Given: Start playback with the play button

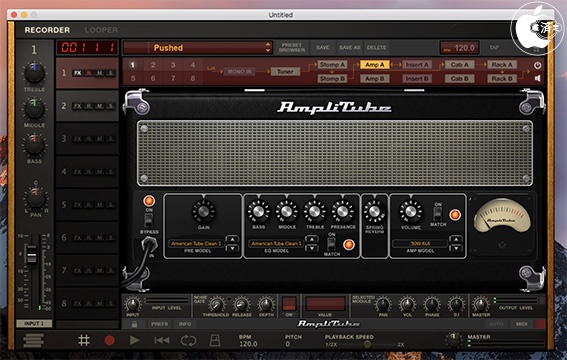Looking at the screenshot, I should [x=134, y=340].
